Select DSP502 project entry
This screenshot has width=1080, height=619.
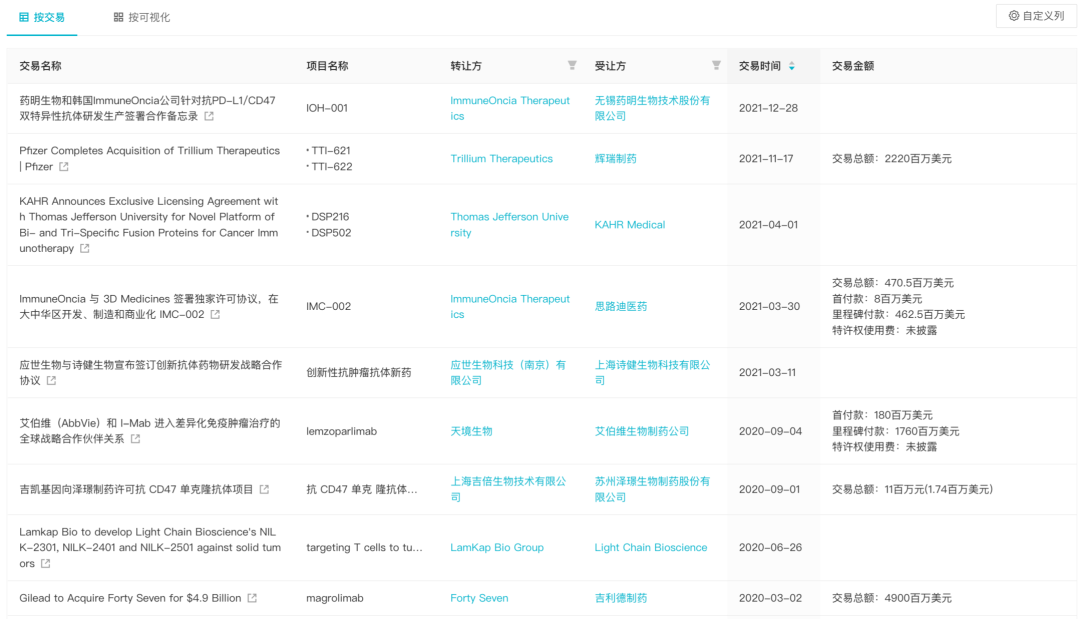click(x=329, y=233)
